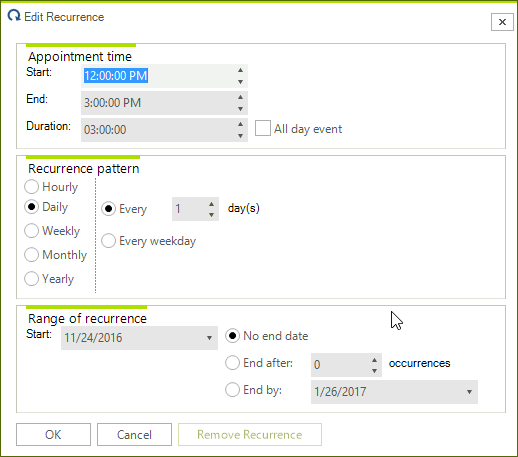518x457 pixels.
Task: Enable the All day event checkbox
Action: point(263,128)
